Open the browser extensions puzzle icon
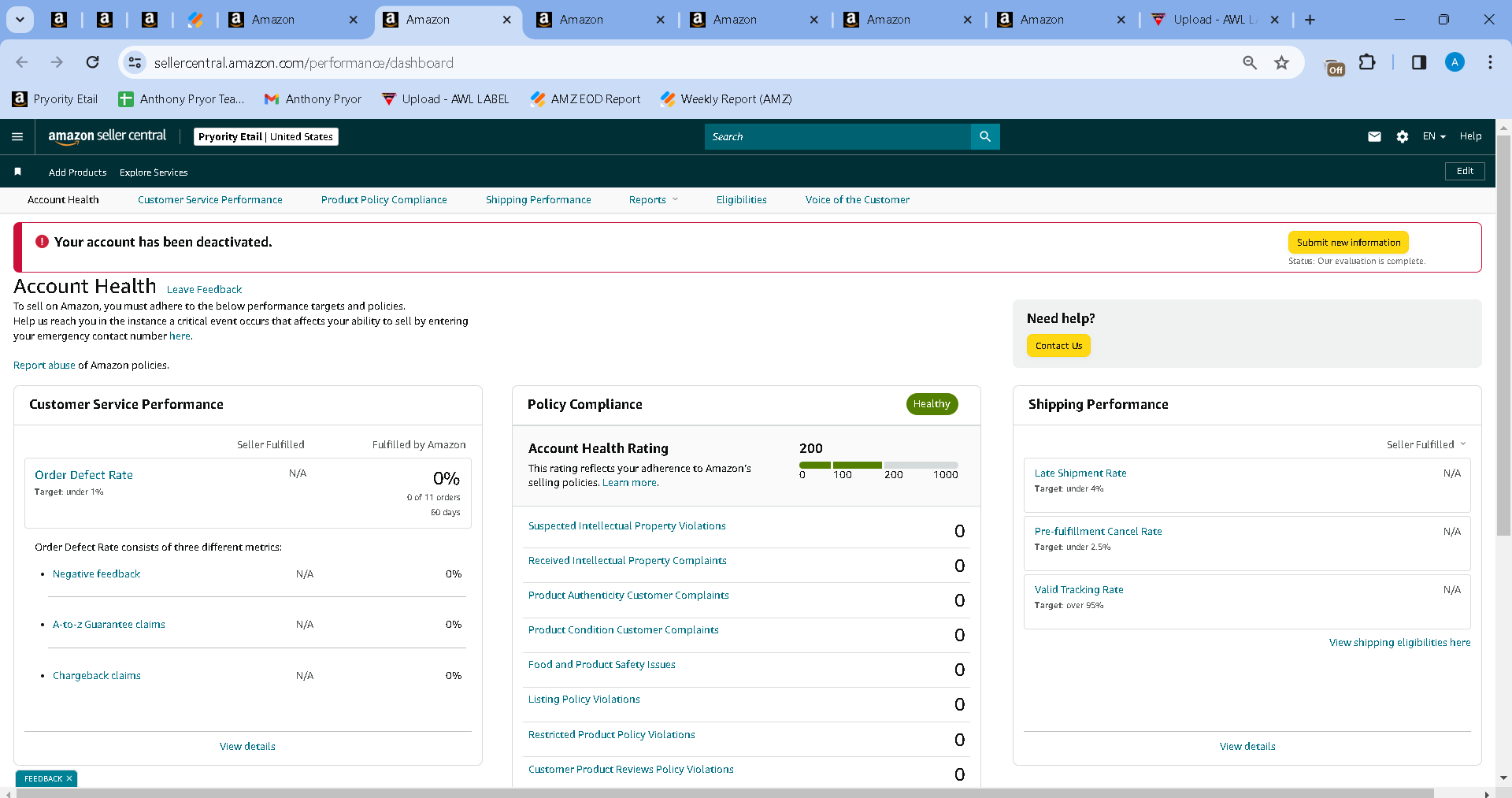1512x798 pixels. tap(1368, 62)
